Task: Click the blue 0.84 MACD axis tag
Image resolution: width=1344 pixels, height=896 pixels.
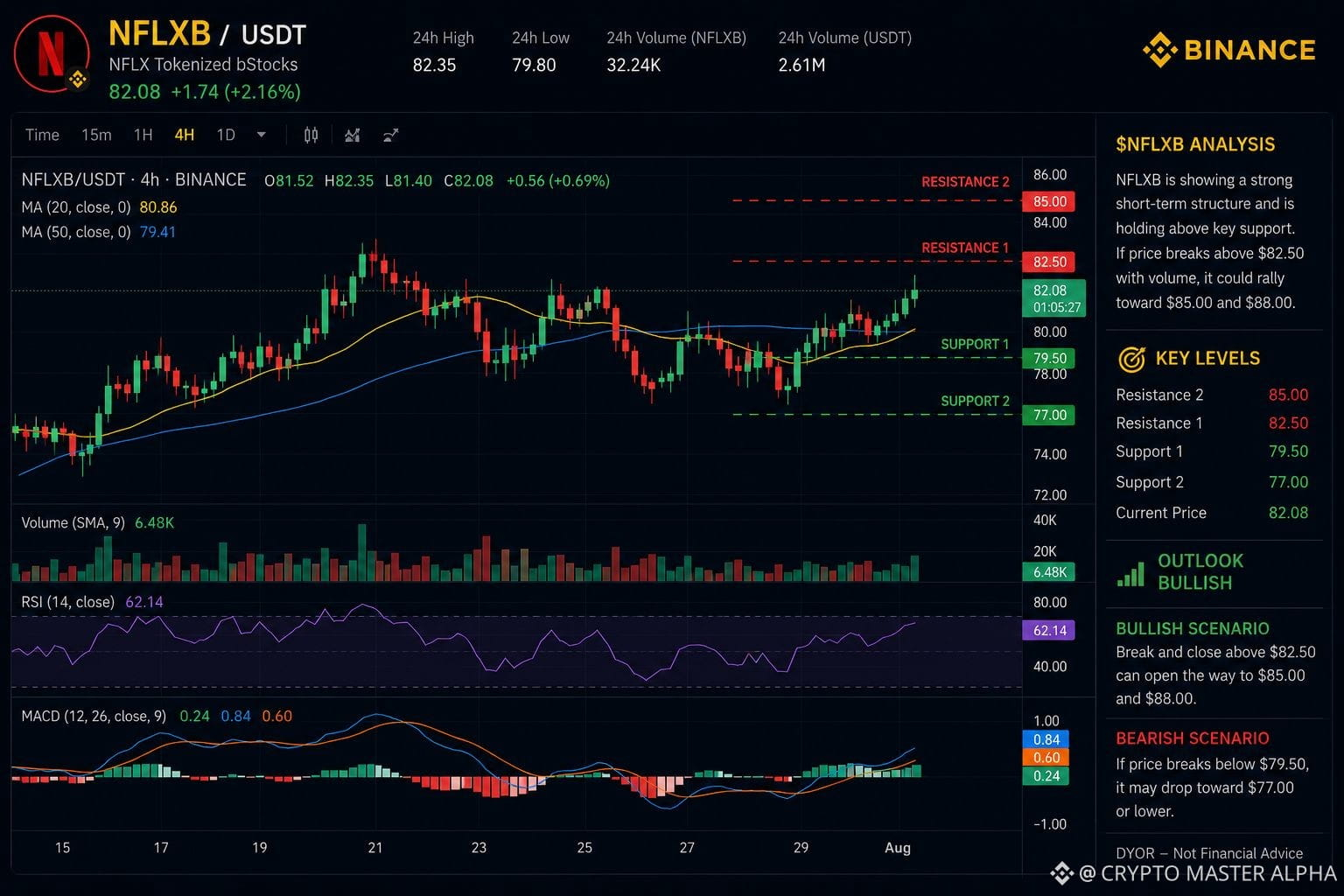Action: click(1046, 739)
